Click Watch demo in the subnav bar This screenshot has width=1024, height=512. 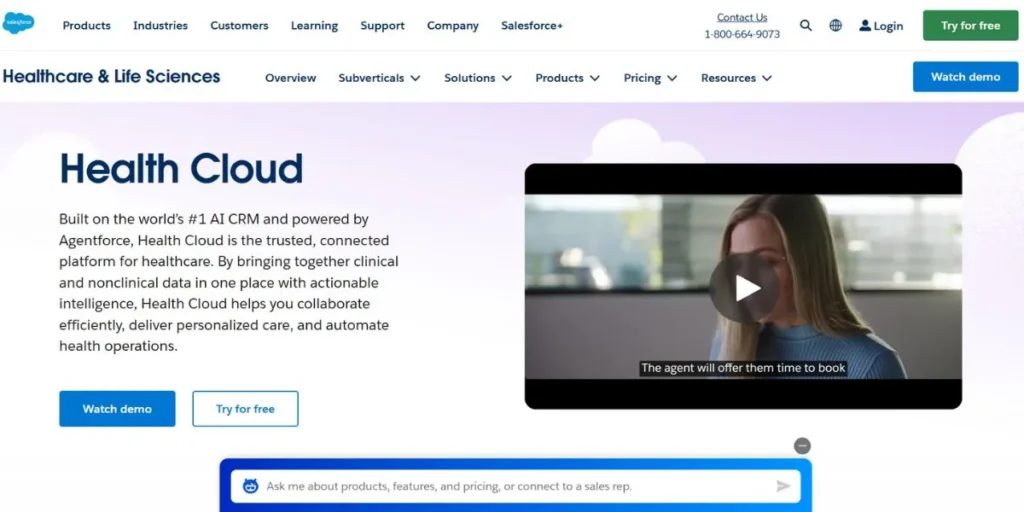coord(965,76)
